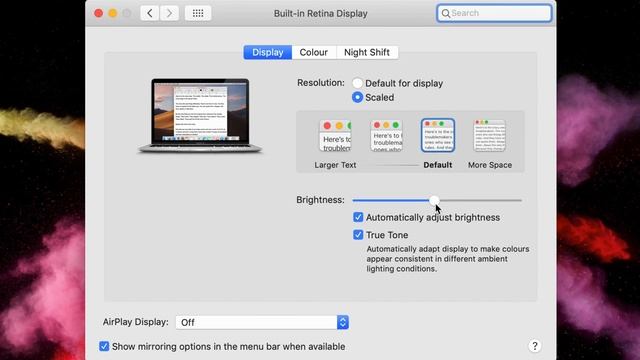Viewport: 640px width, 360px height.
Task: Switch to the Display tab
Action: 268,52
